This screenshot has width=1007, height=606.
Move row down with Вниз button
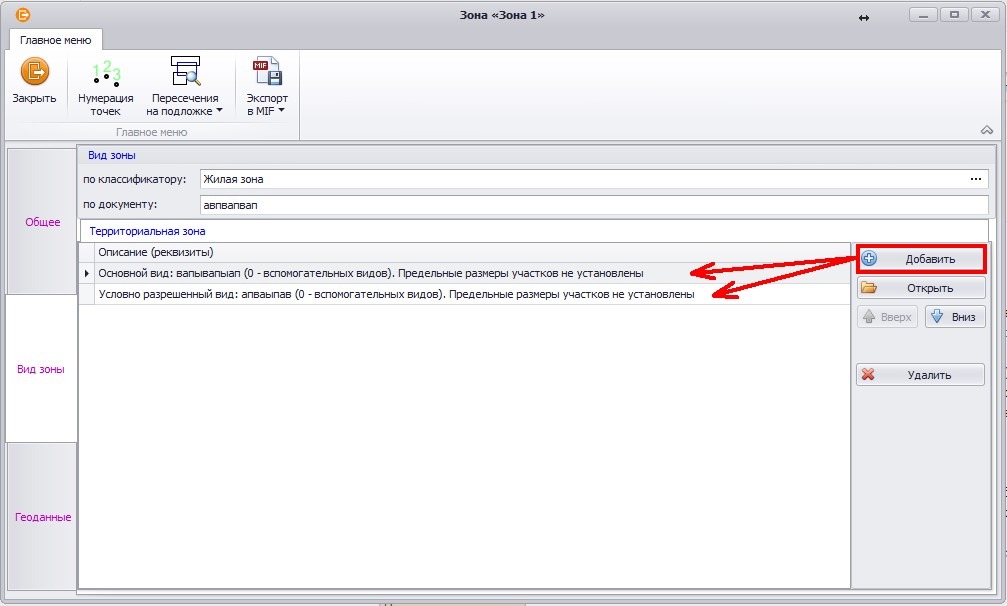[x=955, y=317]
